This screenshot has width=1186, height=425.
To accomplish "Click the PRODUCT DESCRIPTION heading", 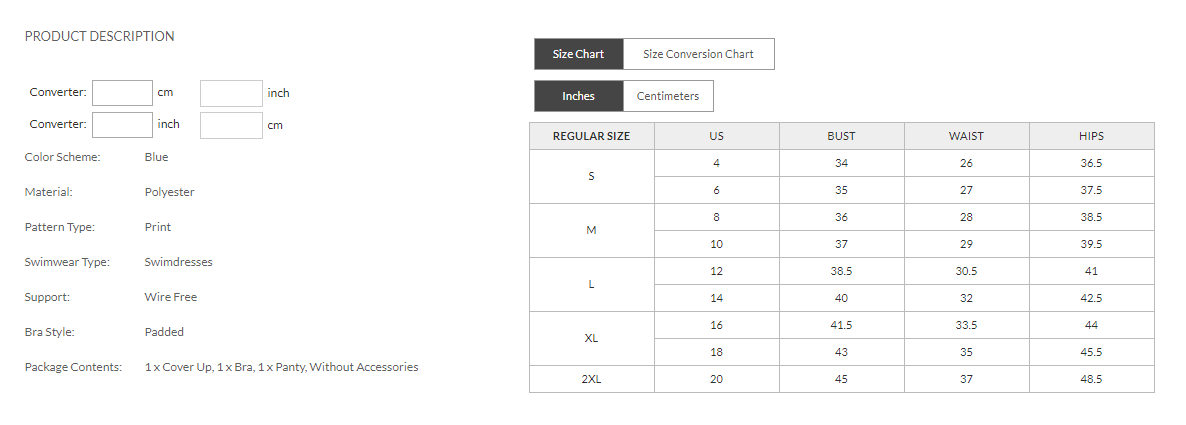I will [x=99, y=36].
